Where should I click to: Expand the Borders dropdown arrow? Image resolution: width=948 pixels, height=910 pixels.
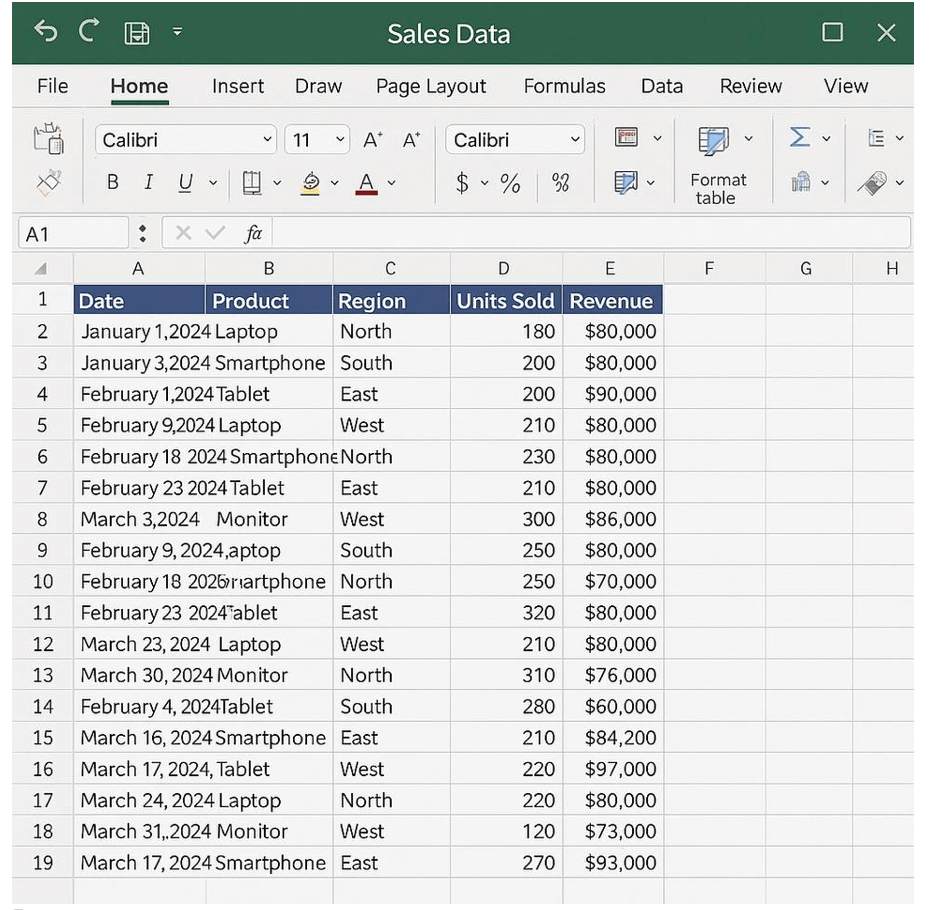coord(277,183)
